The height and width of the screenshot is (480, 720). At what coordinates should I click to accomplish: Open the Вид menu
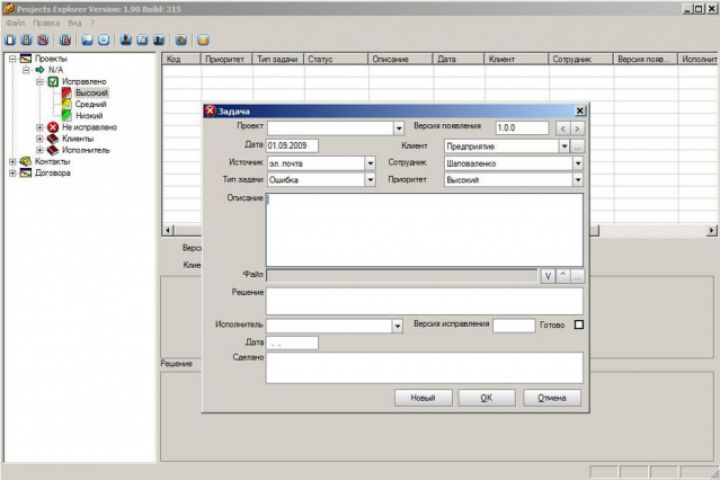pos(75,23)
